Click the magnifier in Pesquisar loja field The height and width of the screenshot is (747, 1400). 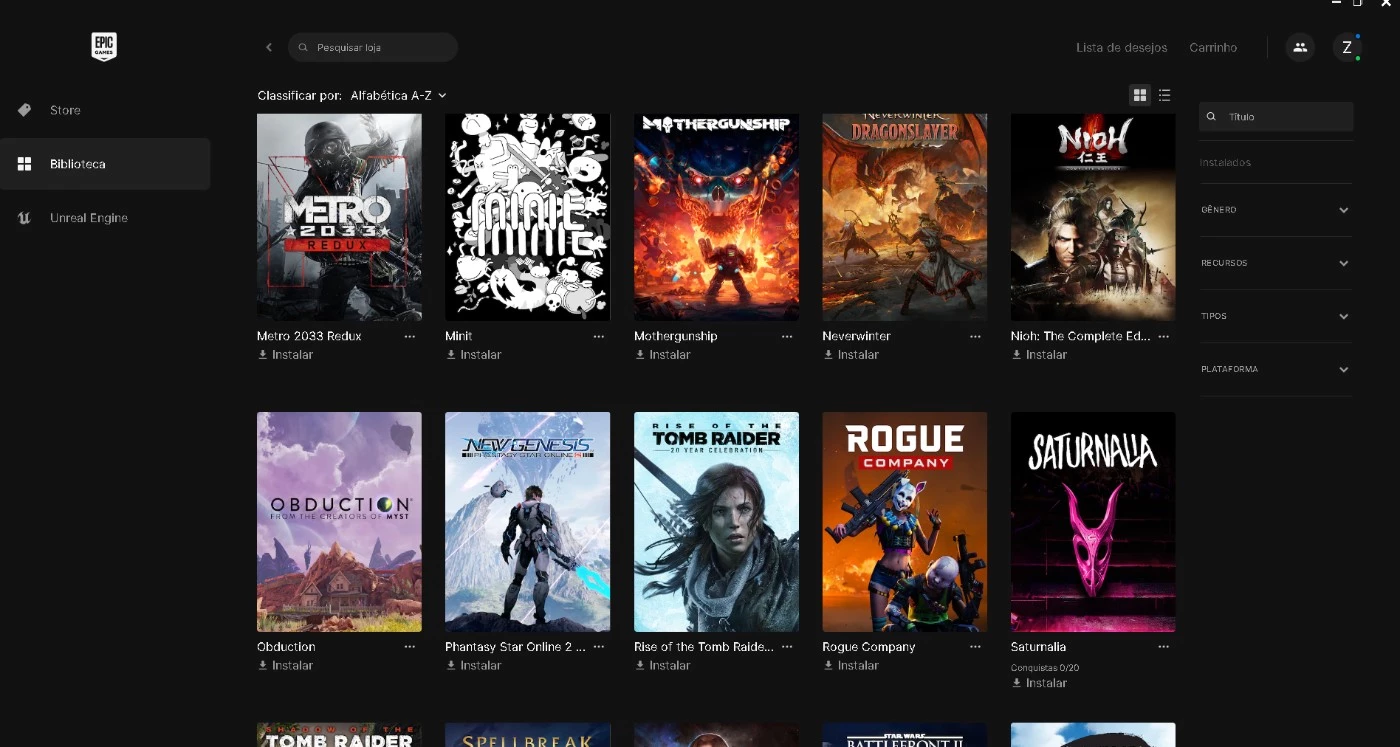pyautogui.click(x=304, y=47)
